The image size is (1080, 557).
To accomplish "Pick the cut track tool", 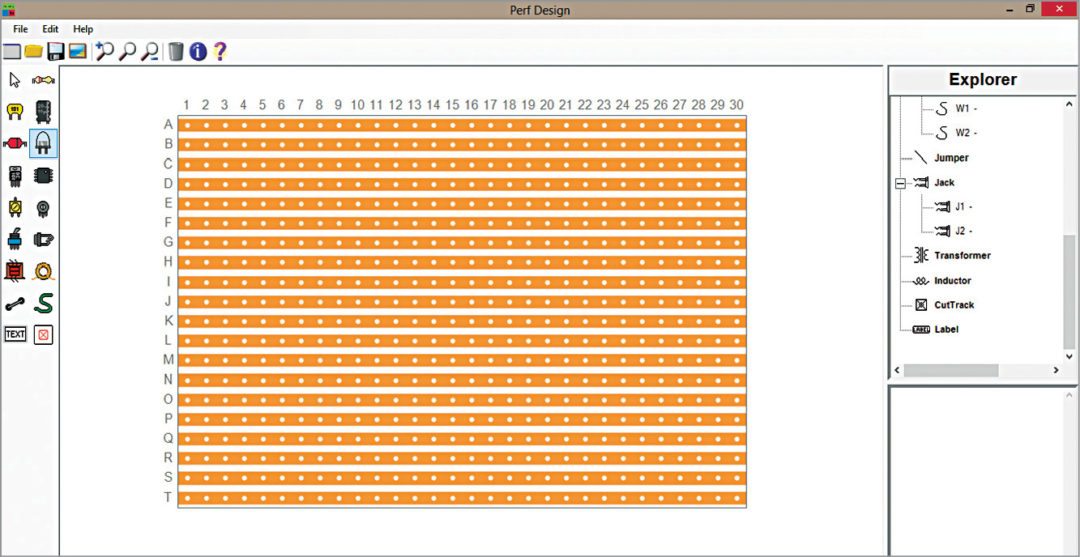I will (43, 334).
